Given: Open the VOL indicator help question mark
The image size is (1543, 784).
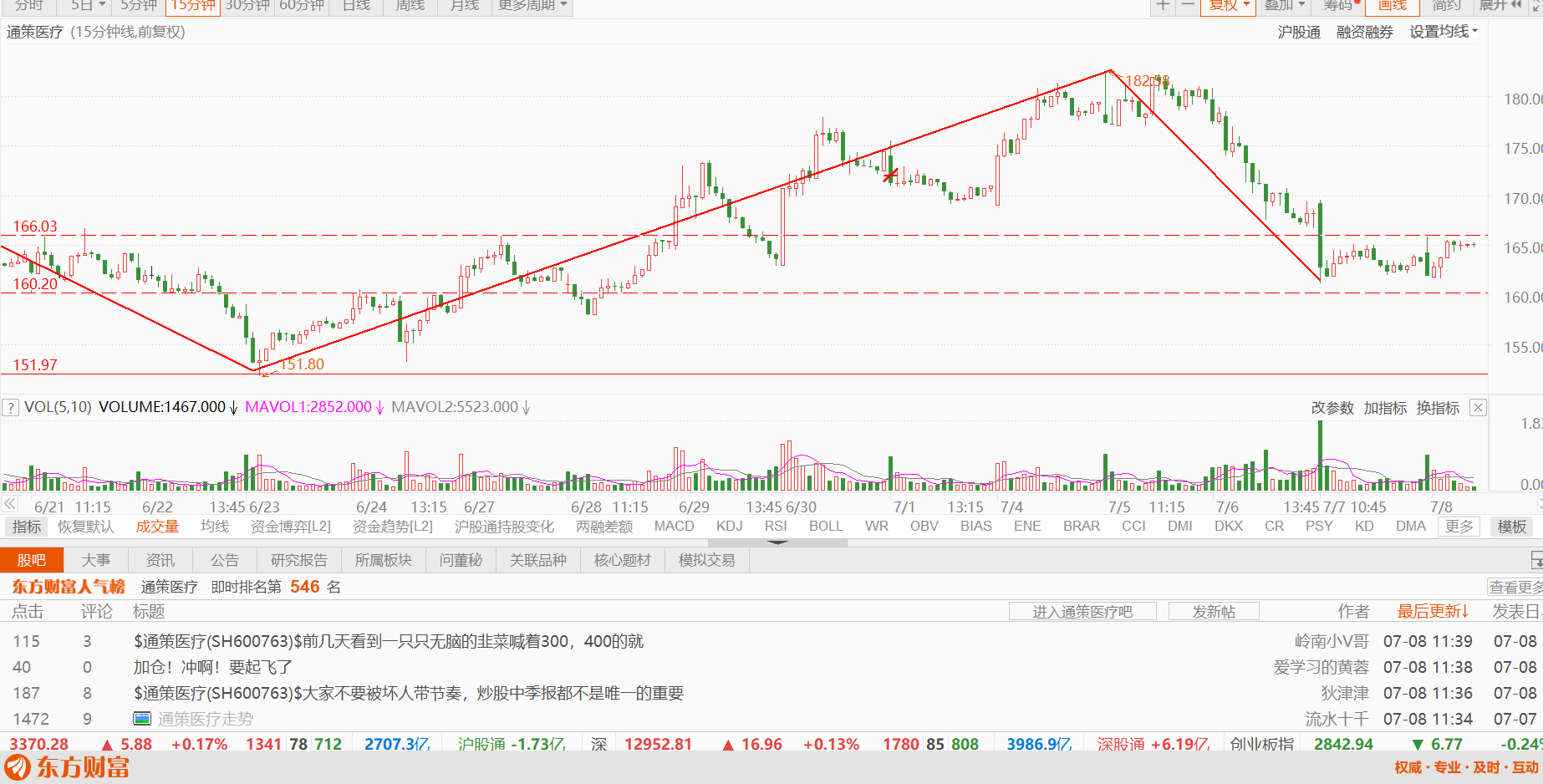Looking at the screenshot, I should click(x=10, y=408).
